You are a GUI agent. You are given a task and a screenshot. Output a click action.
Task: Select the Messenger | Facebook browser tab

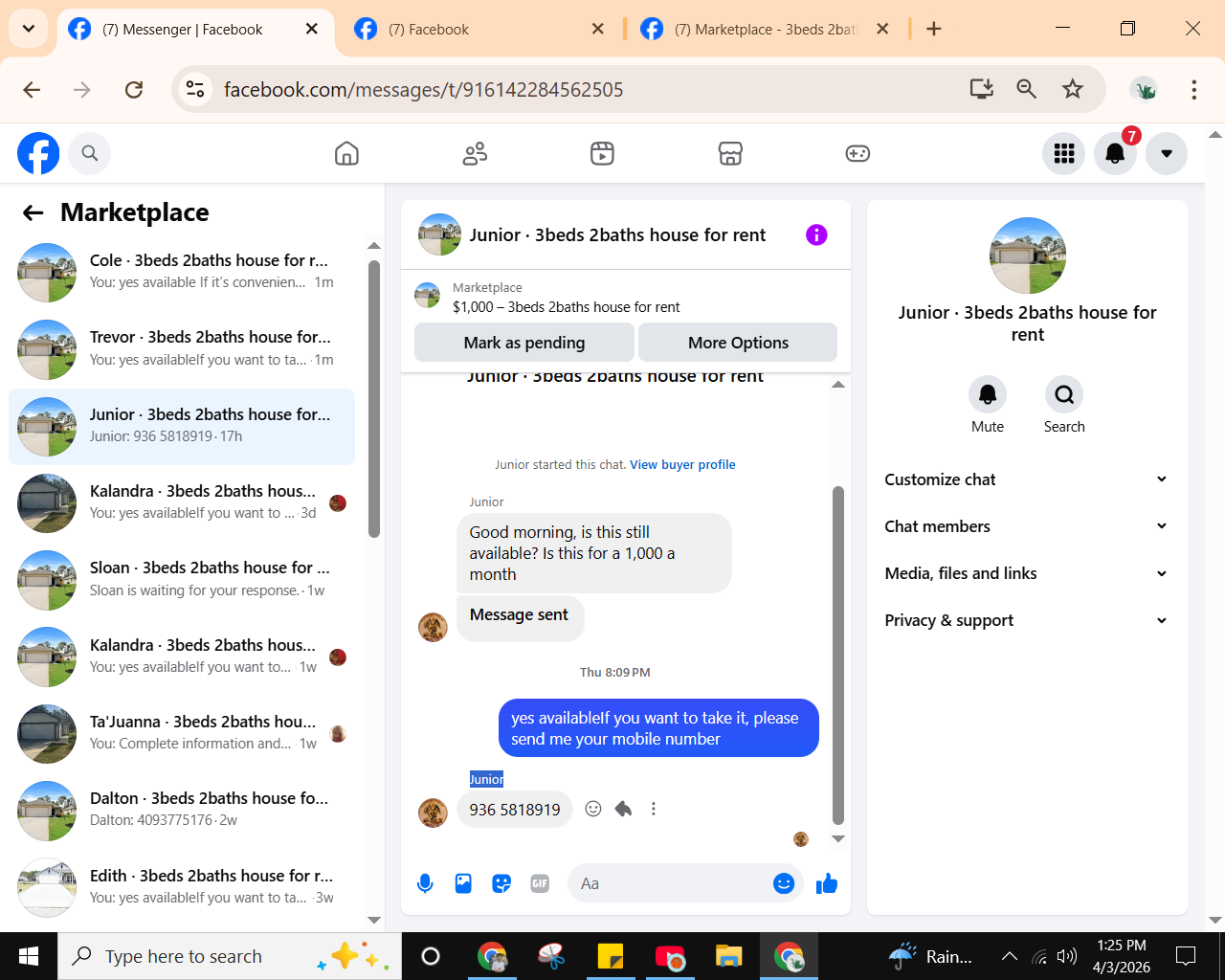pos(196,29)
